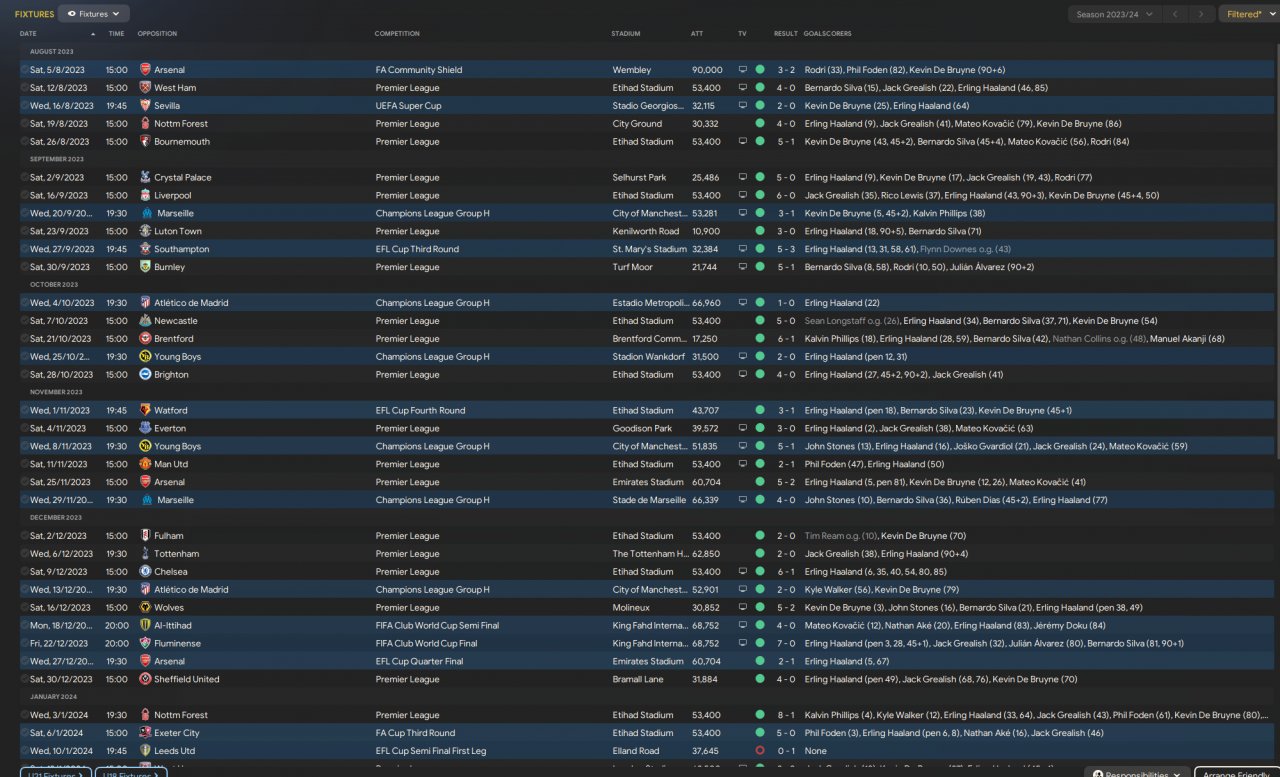Screen dimensions: 1280x777
Task: Open the Season 2023/24 dropdown
Action: 1114,14
